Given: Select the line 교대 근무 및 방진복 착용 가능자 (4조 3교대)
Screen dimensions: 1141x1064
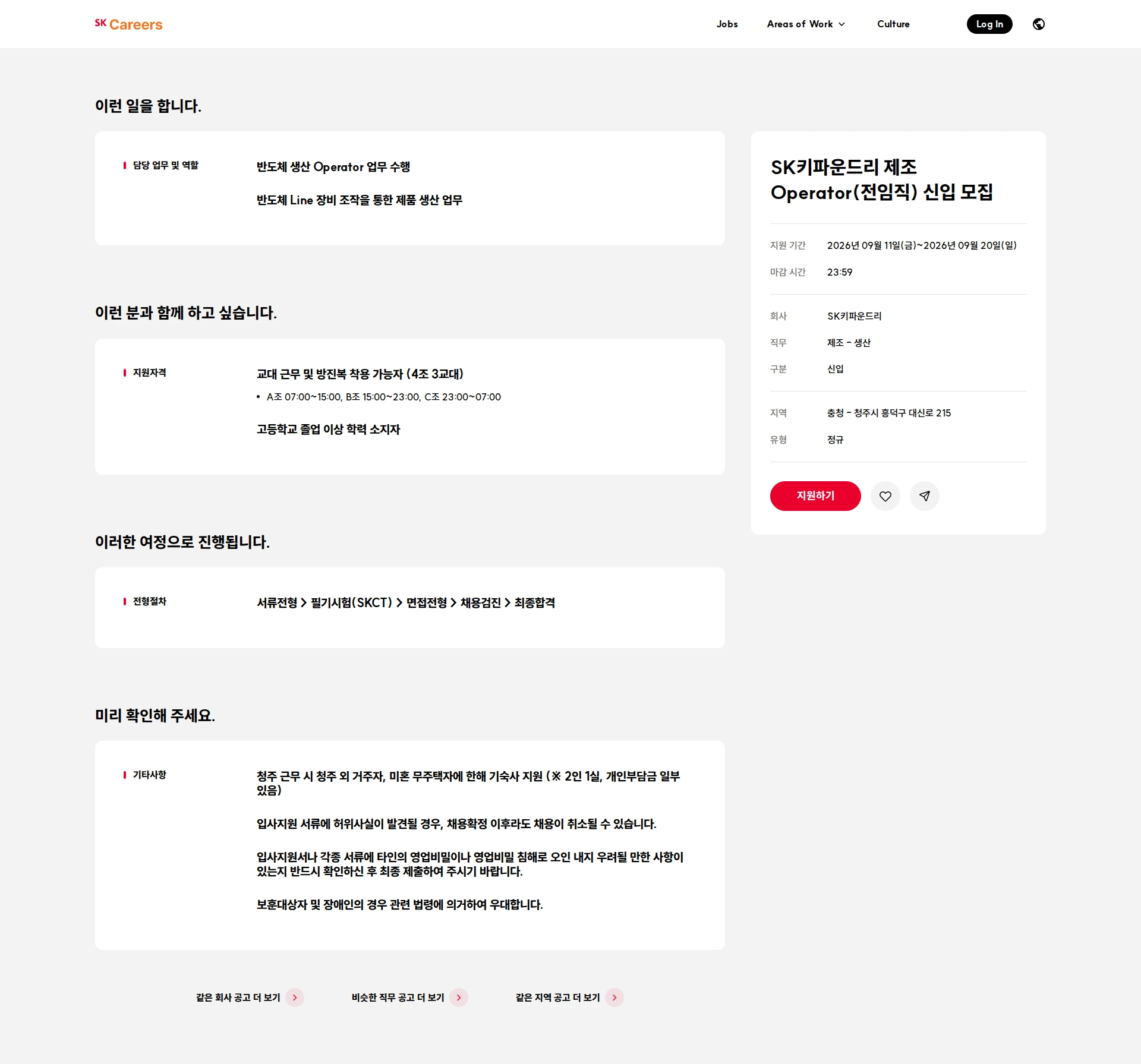Looking at the screenshot, I should tap(360, 374).
